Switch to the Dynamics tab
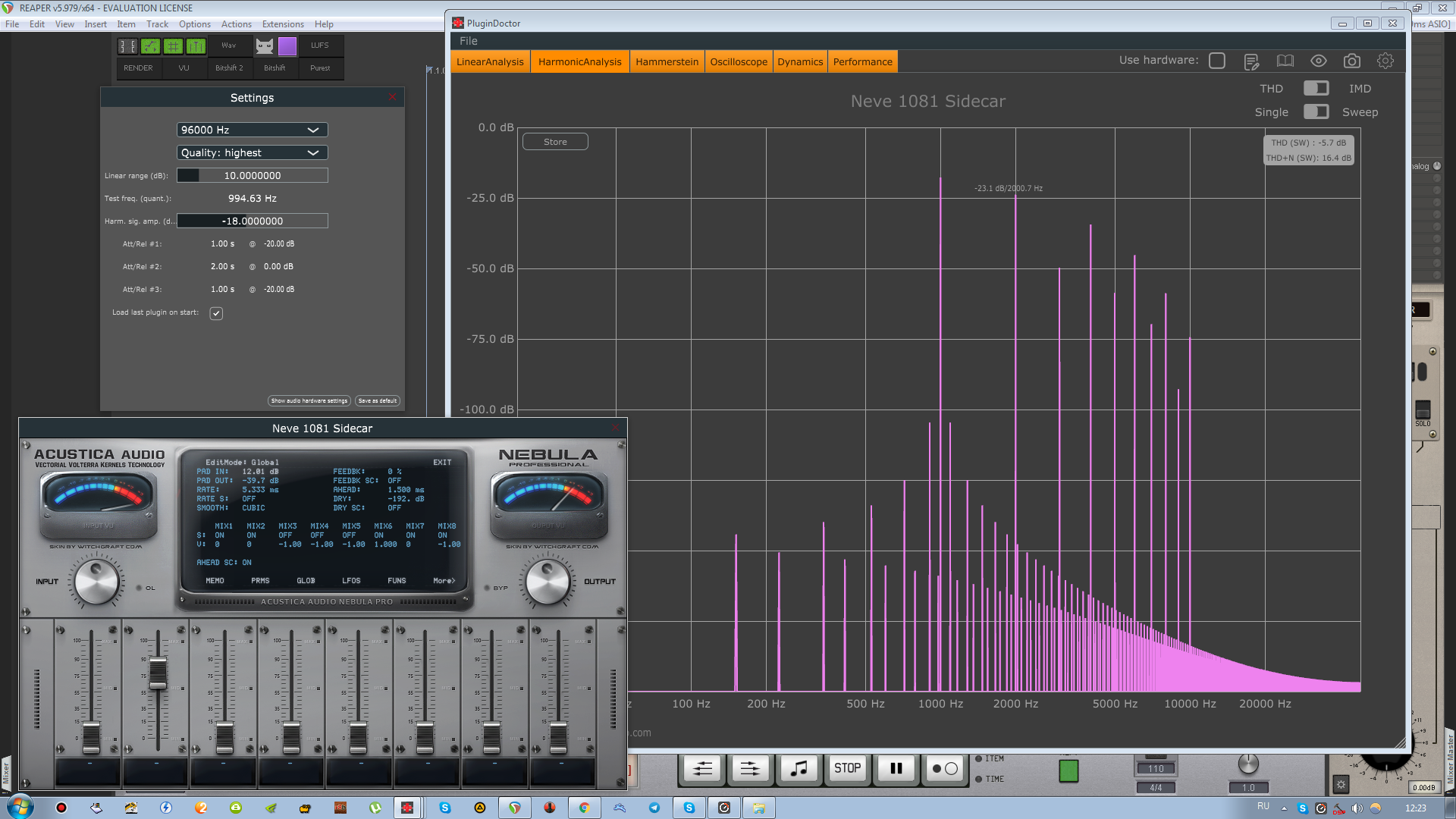Viewport: 1456px width, 819px height. (x=800, y=61)
